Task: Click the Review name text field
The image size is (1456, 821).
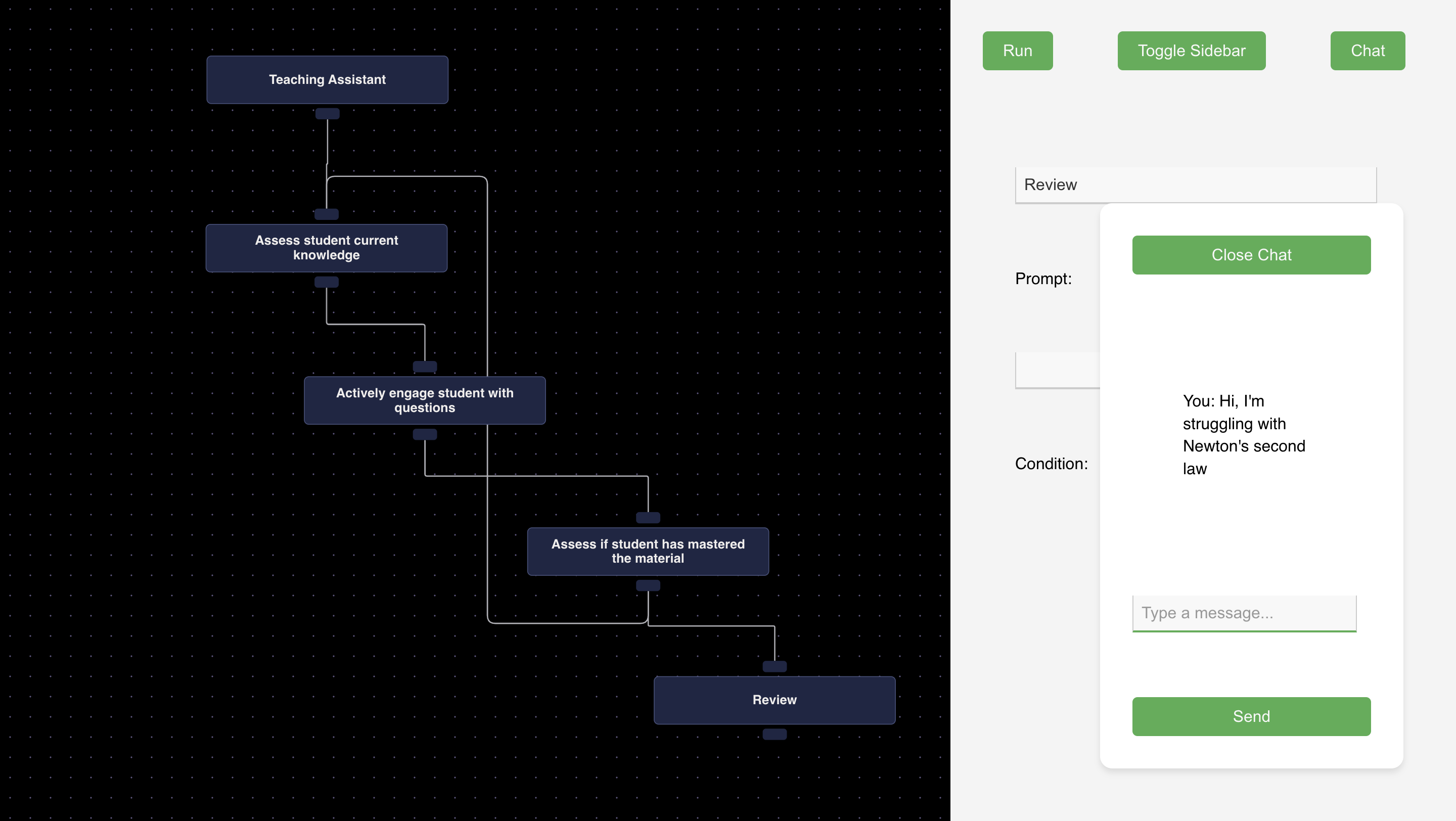Action: [x=1196, y=185]
